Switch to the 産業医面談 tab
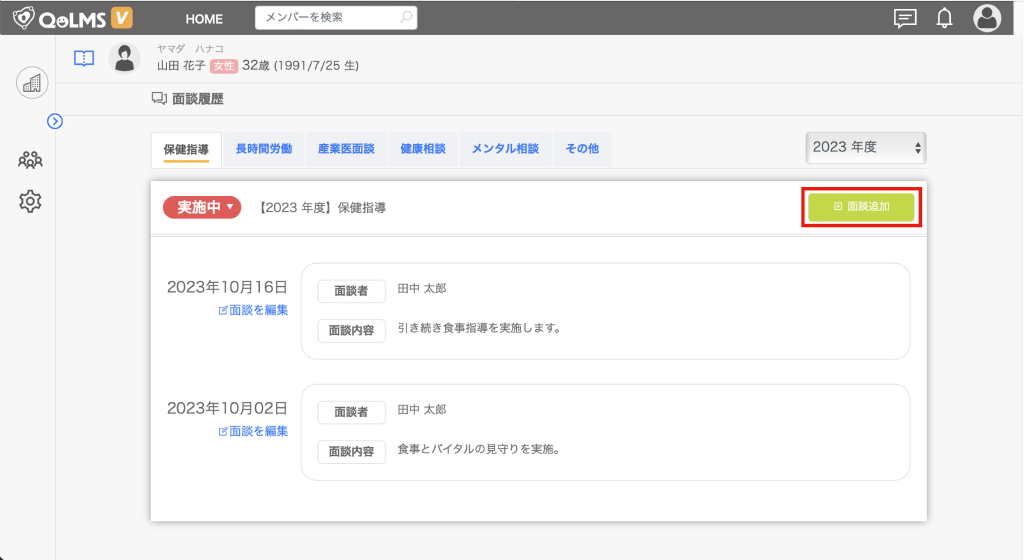The image size is (1024, 560). (346, 149)
